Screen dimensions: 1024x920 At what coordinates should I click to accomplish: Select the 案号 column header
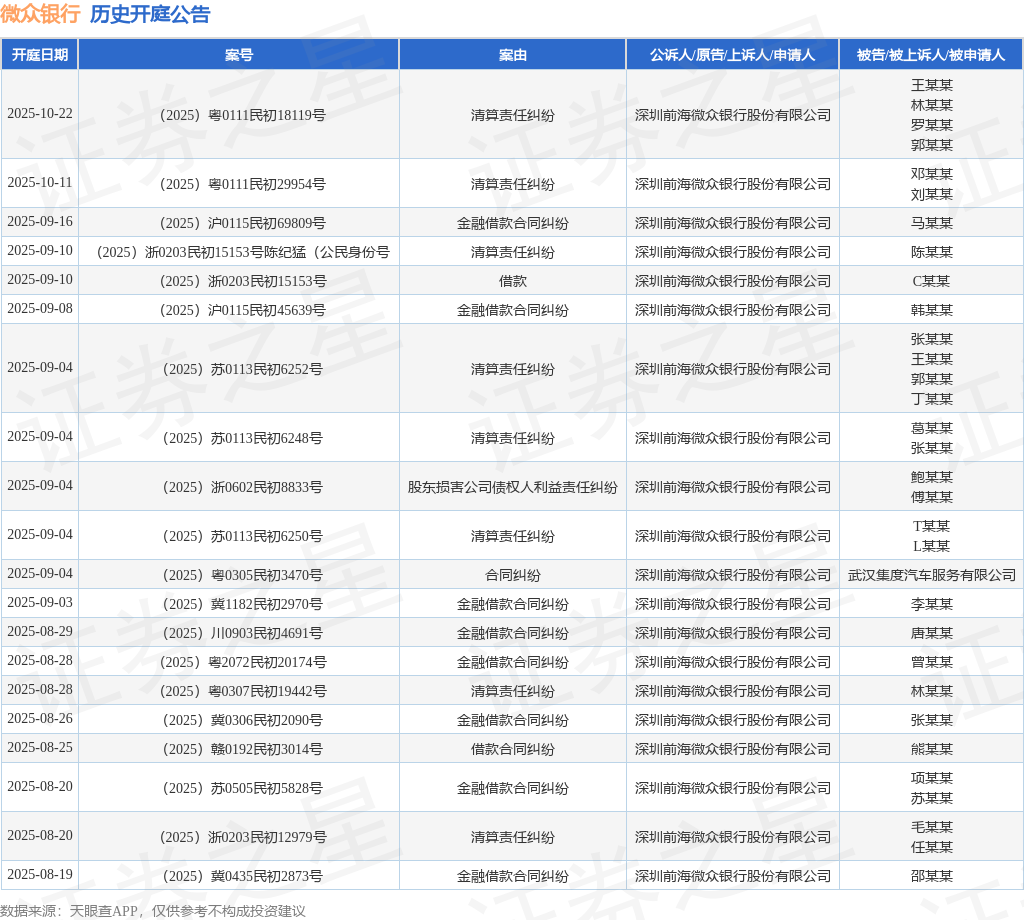[238, 55]
